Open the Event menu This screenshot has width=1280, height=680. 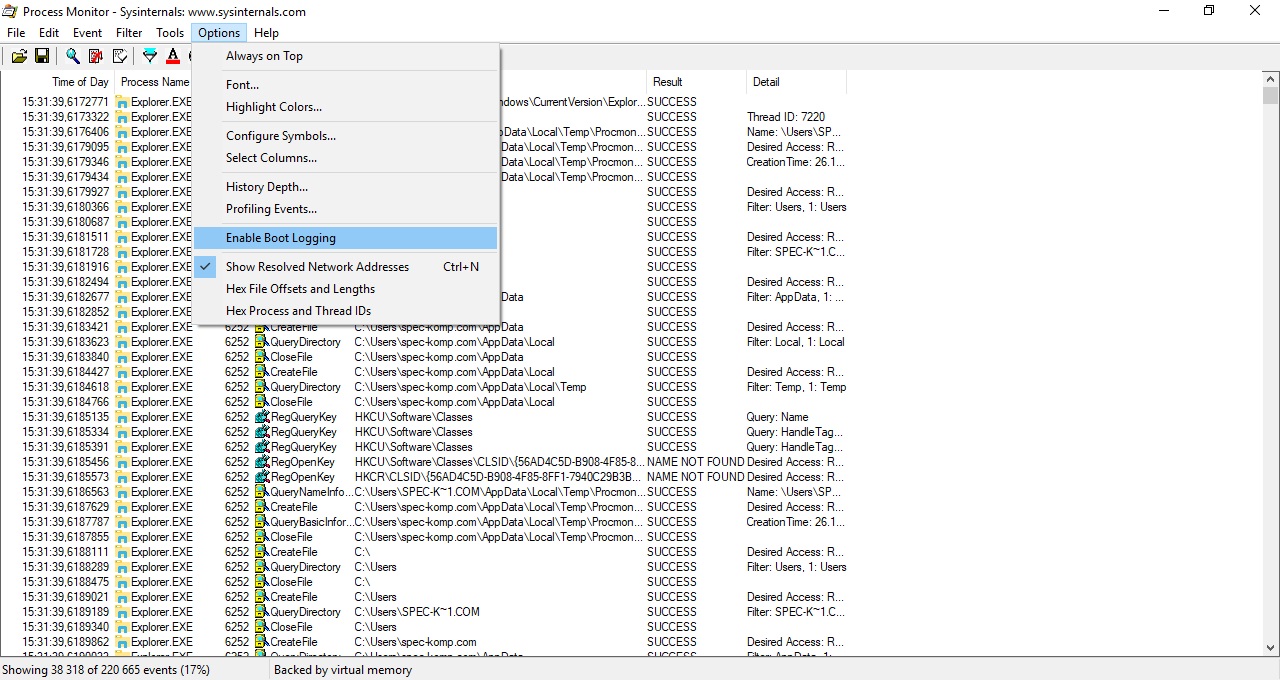click(87, 33)
